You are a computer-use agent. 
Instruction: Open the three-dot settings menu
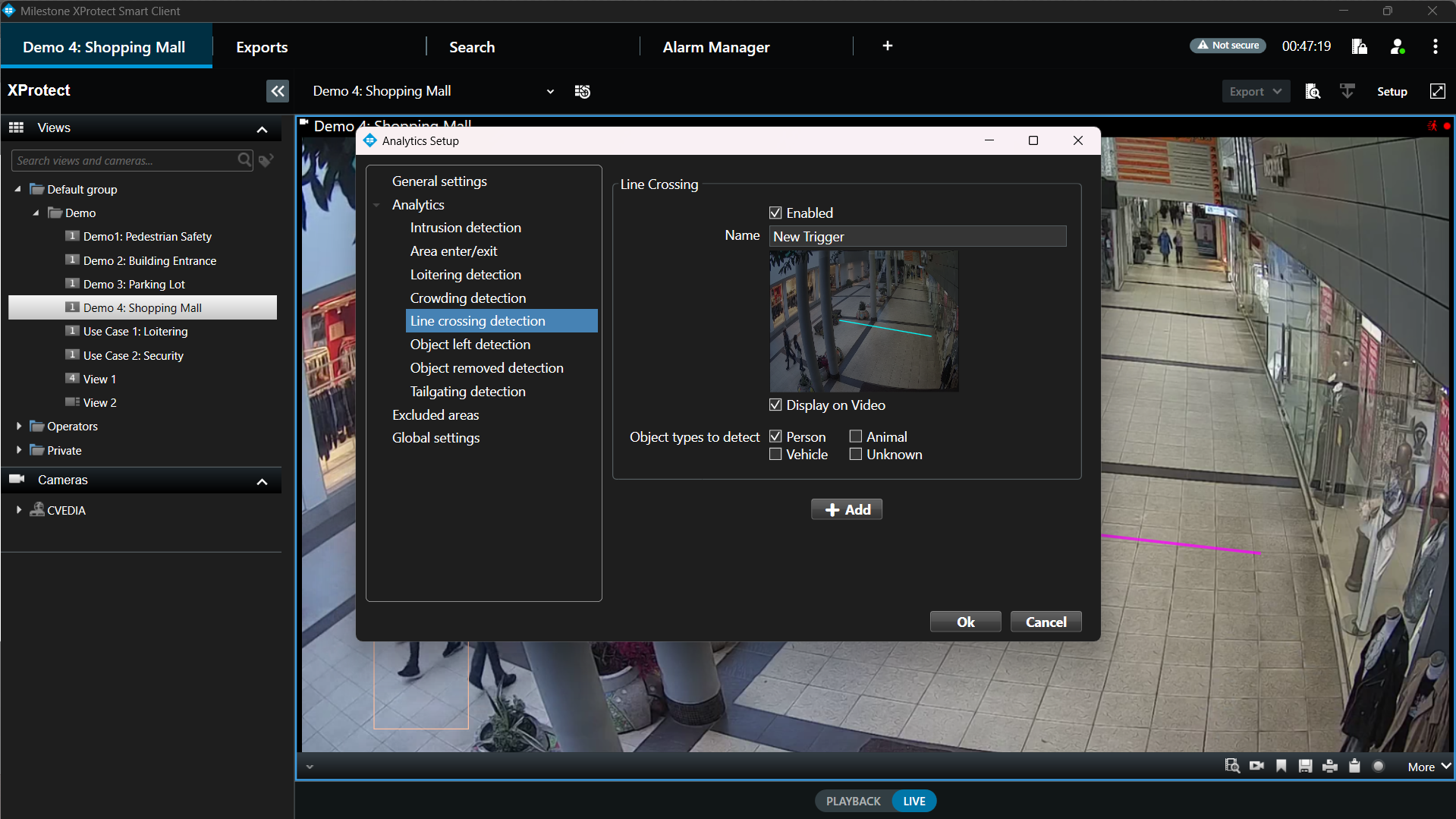click(x=1435, y=46)
